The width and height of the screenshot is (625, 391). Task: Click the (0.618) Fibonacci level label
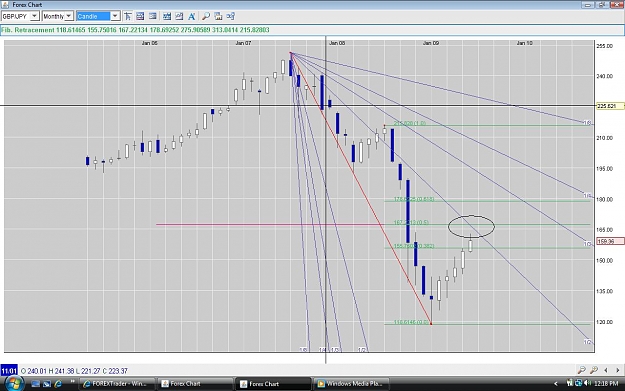tap(414, 198)
